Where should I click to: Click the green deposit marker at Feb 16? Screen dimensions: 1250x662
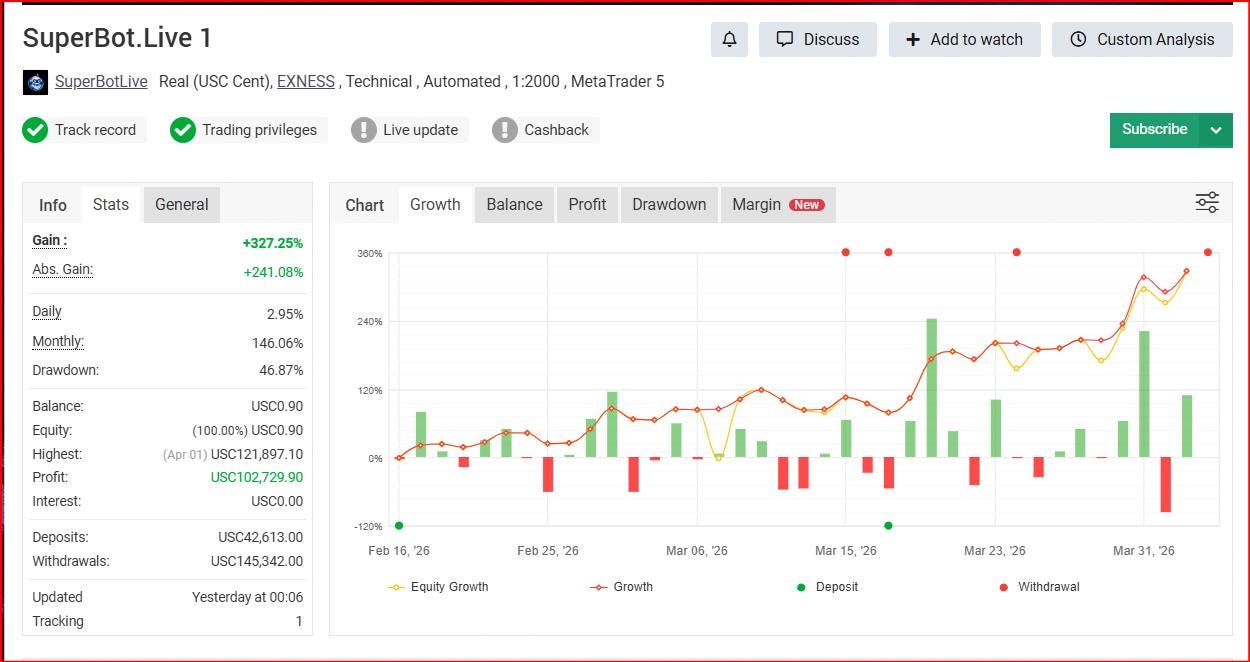[399, 526]
